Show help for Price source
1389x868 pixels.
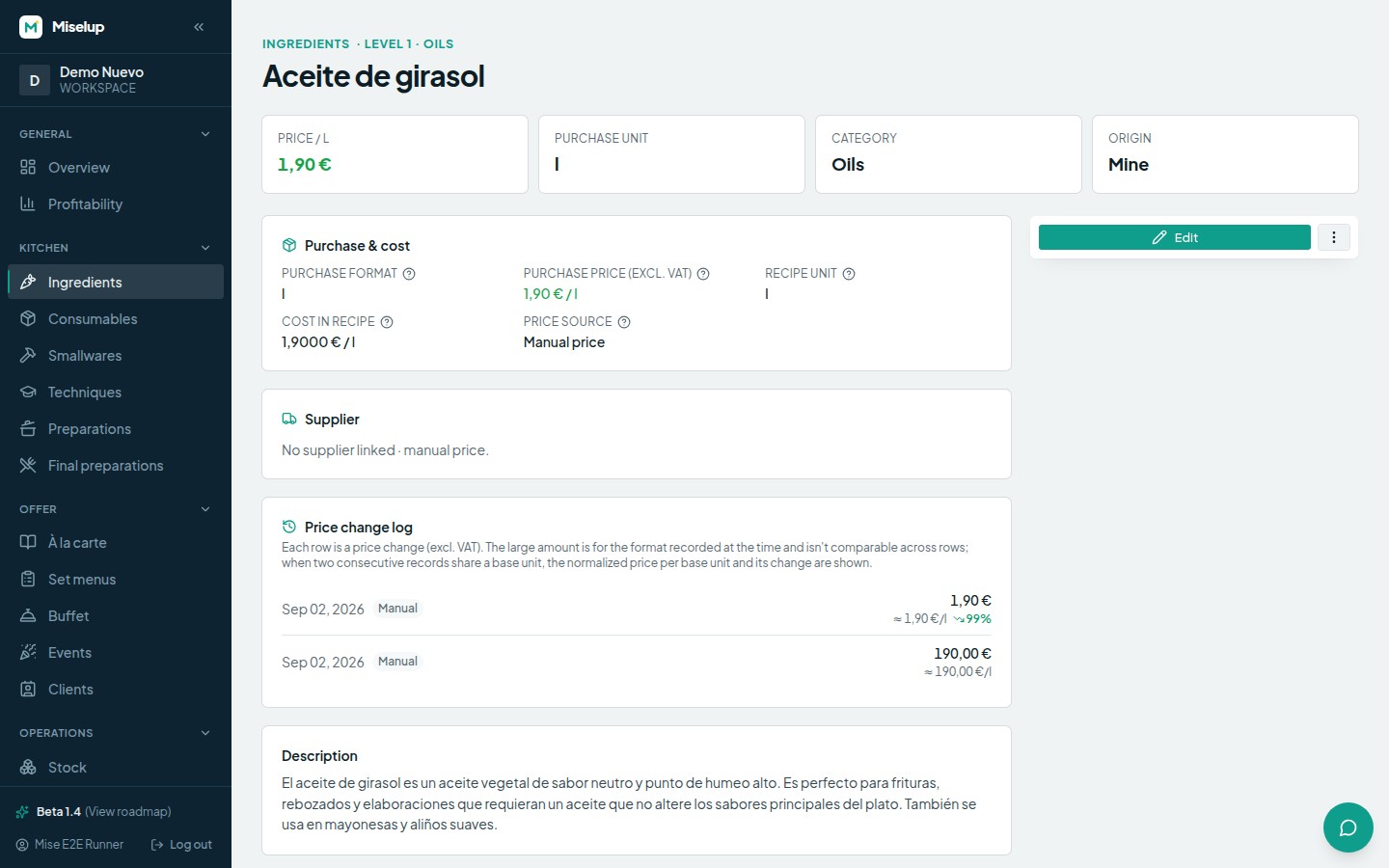pyautogui.click(x=624, y=322)
